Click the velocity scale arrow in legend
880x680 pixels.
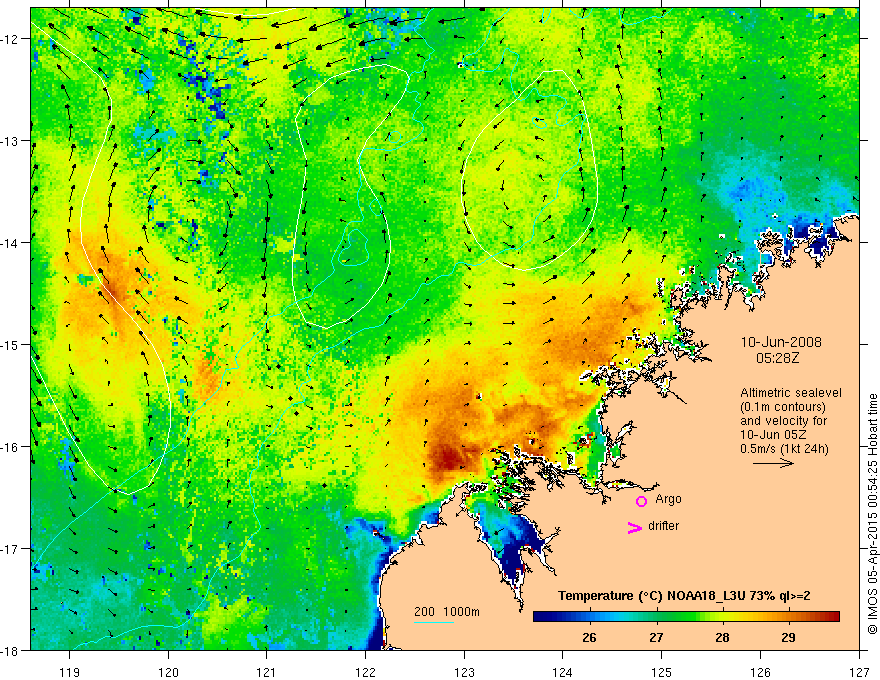[773, 463]
